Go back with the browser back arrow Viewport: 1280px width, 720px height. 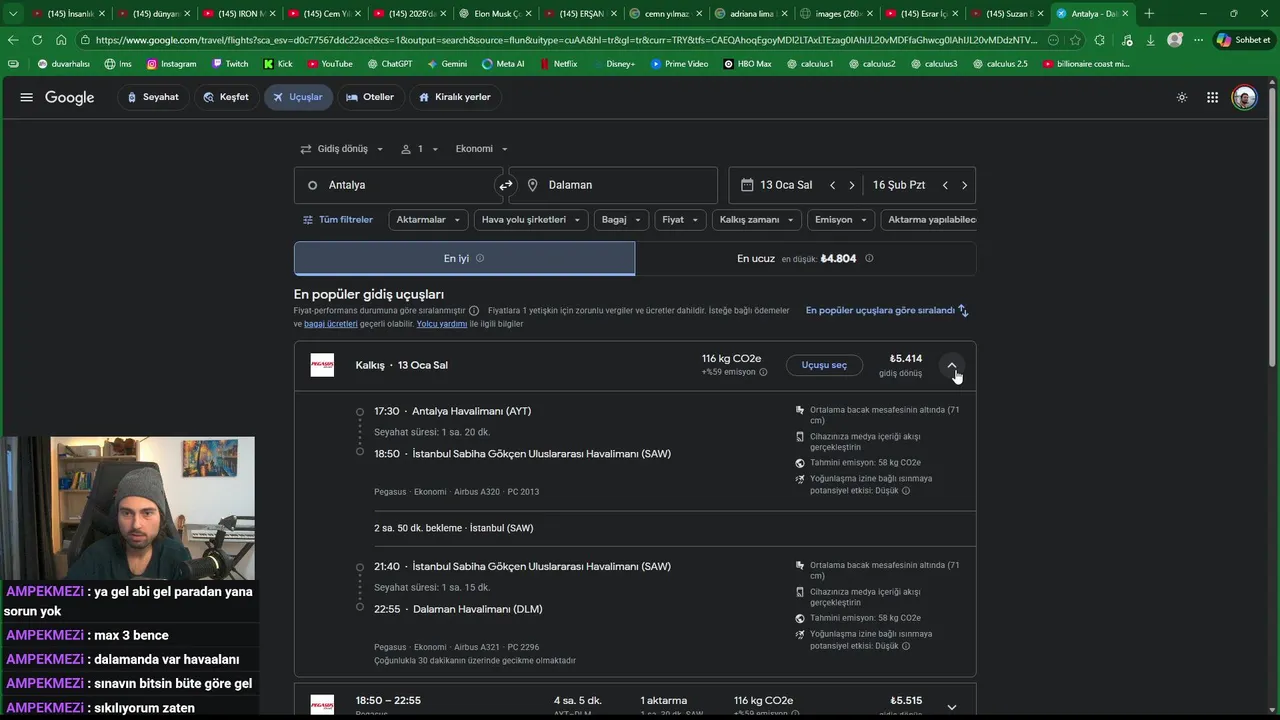tap(13, 40)
